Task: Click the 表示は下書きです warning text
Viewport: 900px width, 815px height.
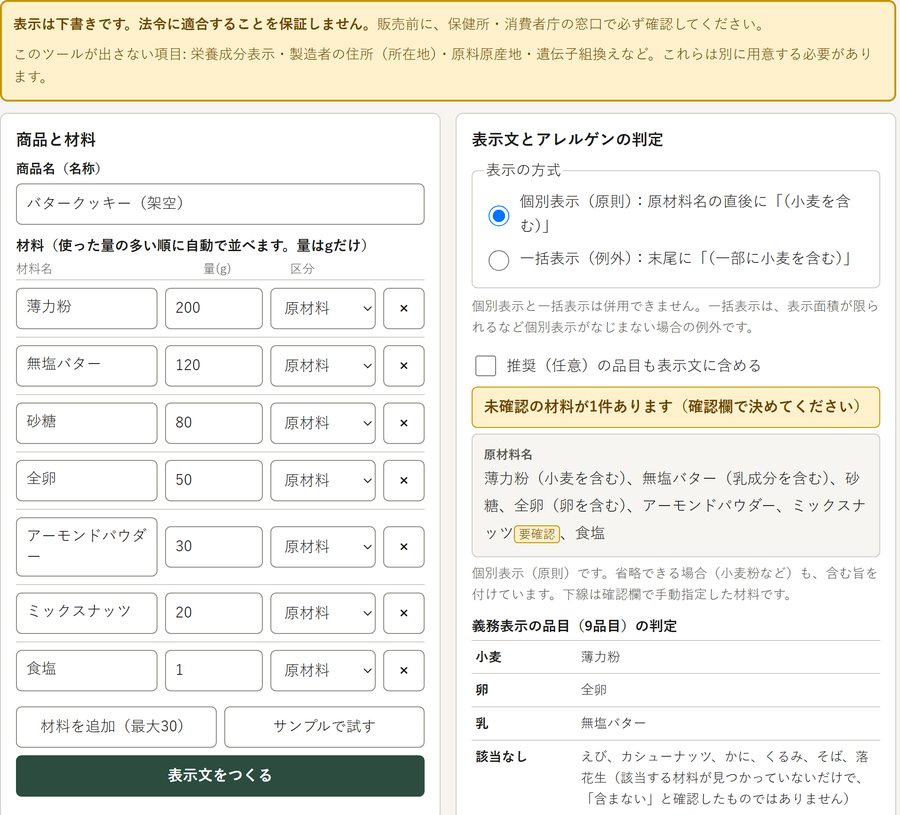Action: [x=195, y=24]
